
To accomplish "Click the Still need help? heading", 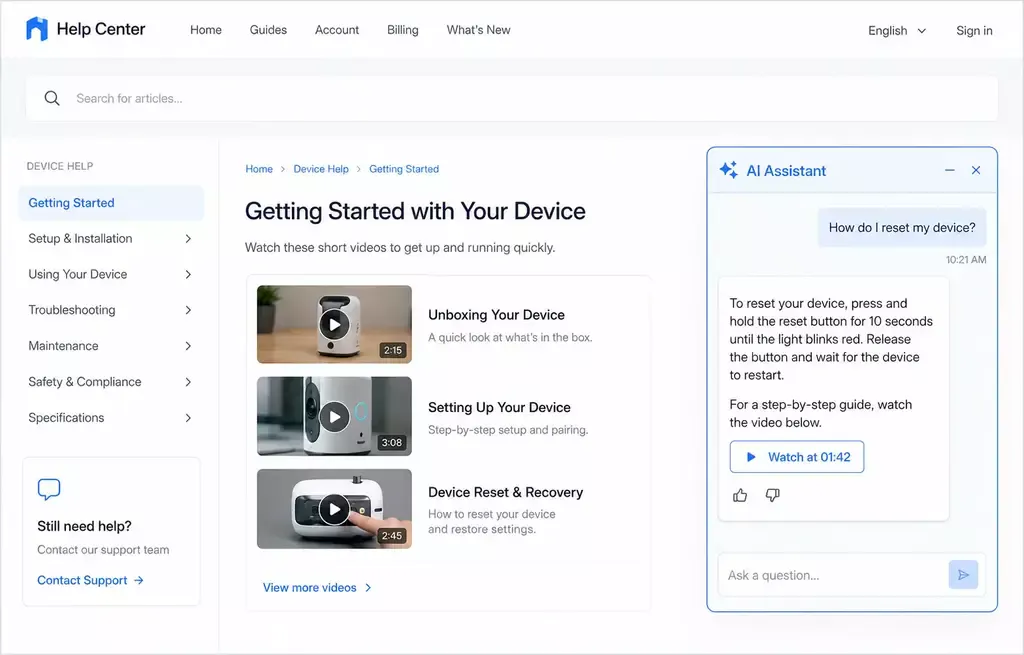I will pyautogui.click(x=84, y=526).
